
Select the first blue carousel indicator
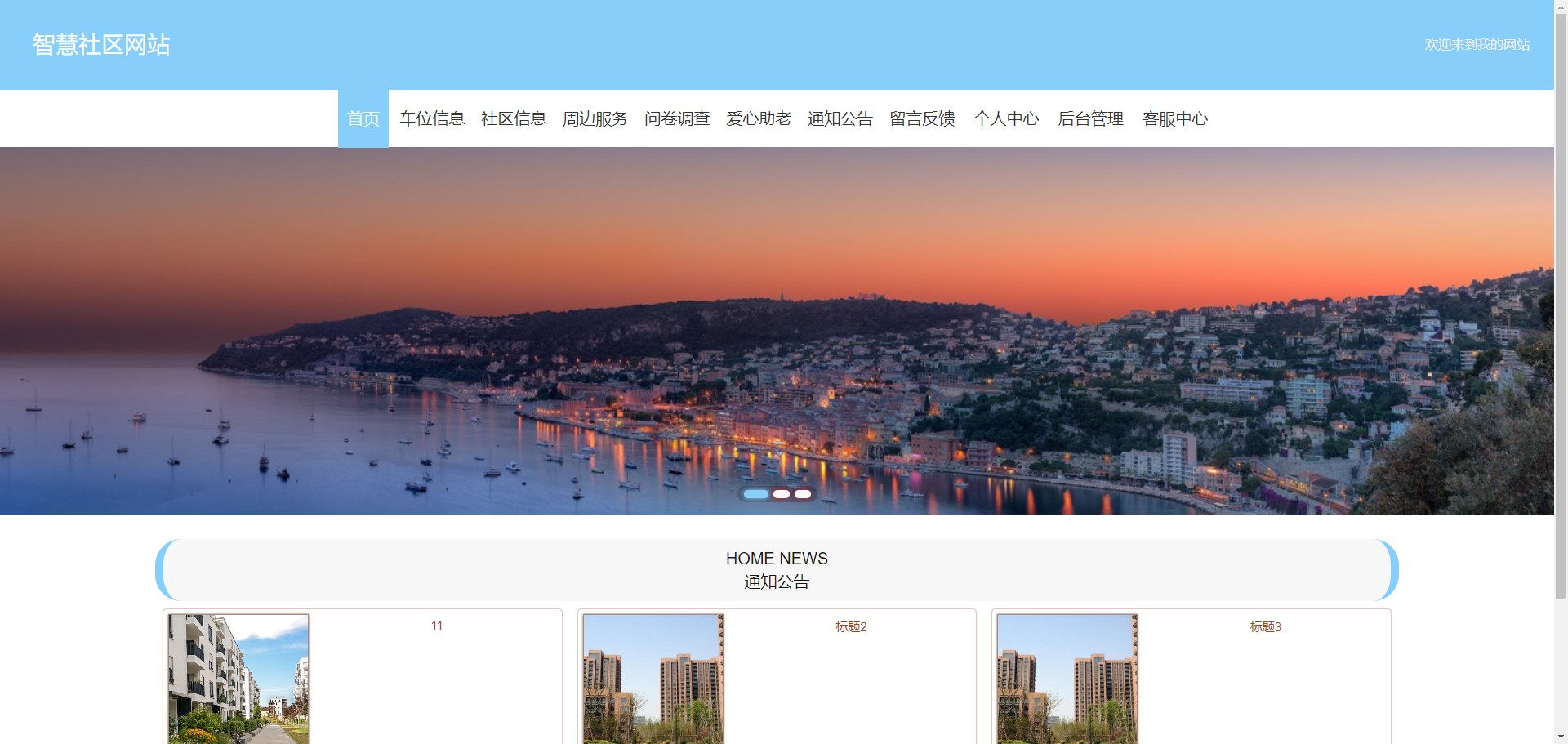(756, 494)
